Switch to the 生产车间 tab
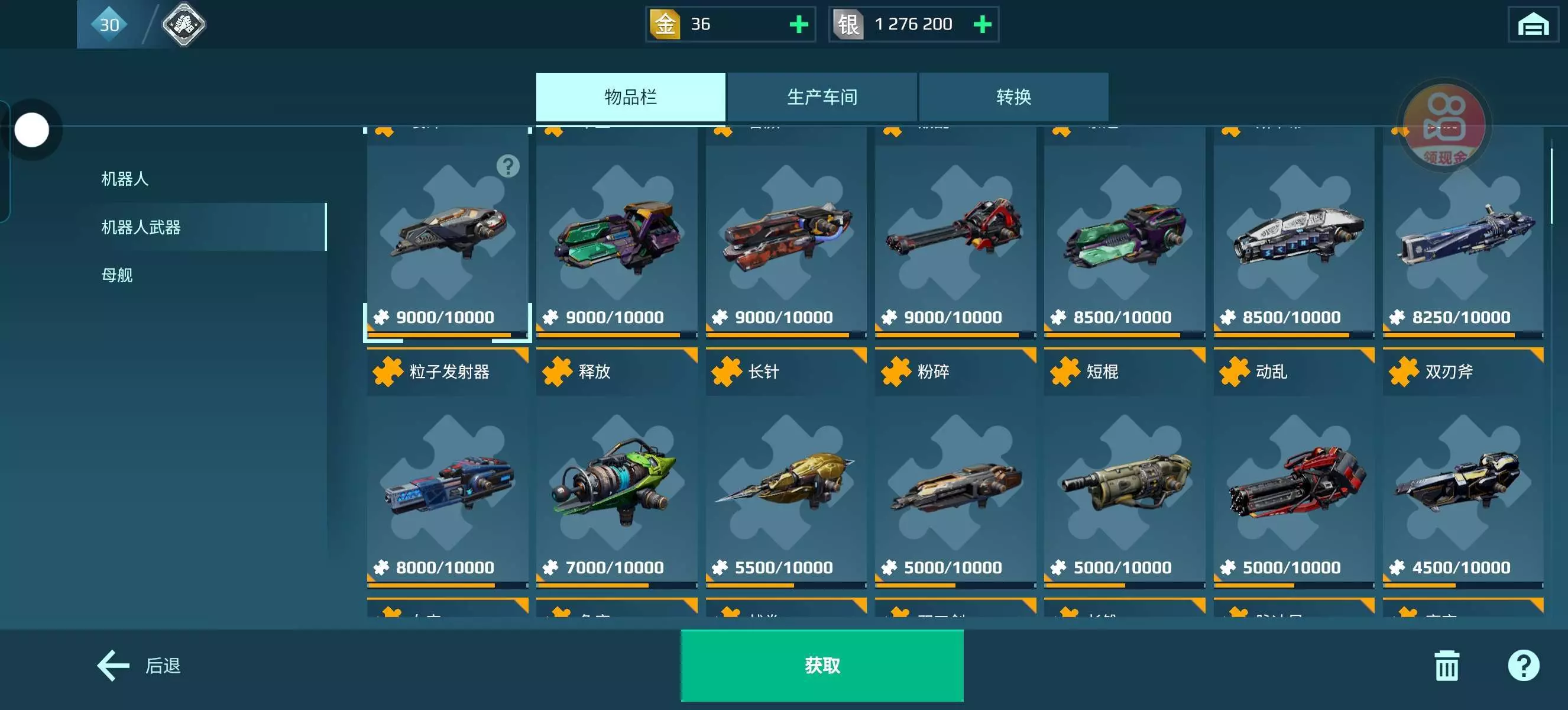Viewport: 1568px width, 710px height. click(822, 97)
